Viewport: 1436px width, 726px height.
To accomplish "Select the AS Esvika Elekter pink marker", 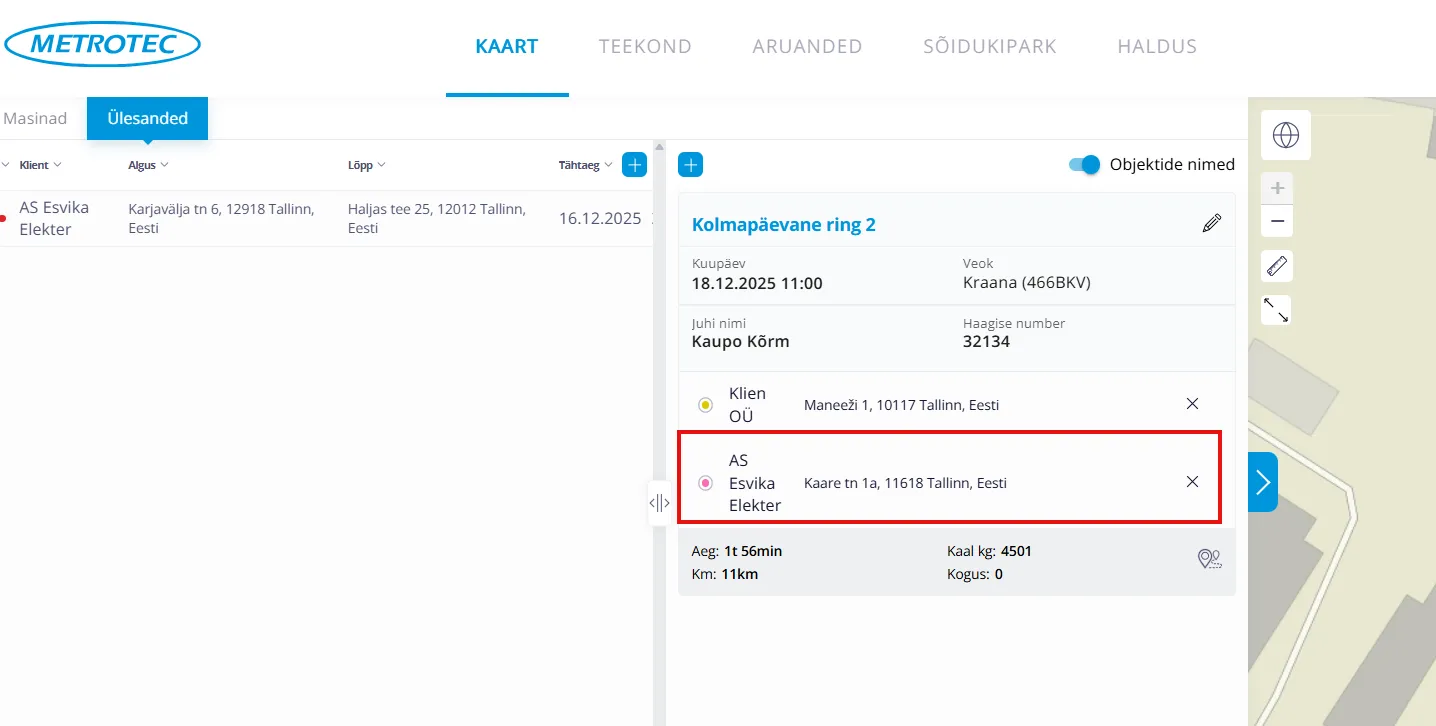I will coord(705,483).
